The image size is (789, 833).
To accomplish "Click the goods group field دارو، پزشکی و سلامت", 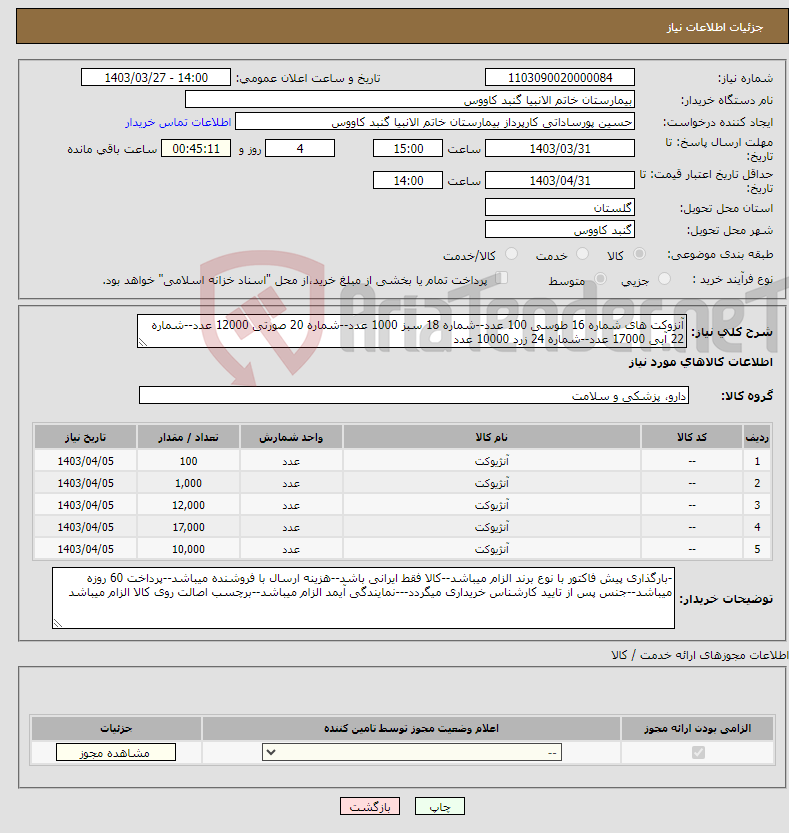I will click(414, 395).
